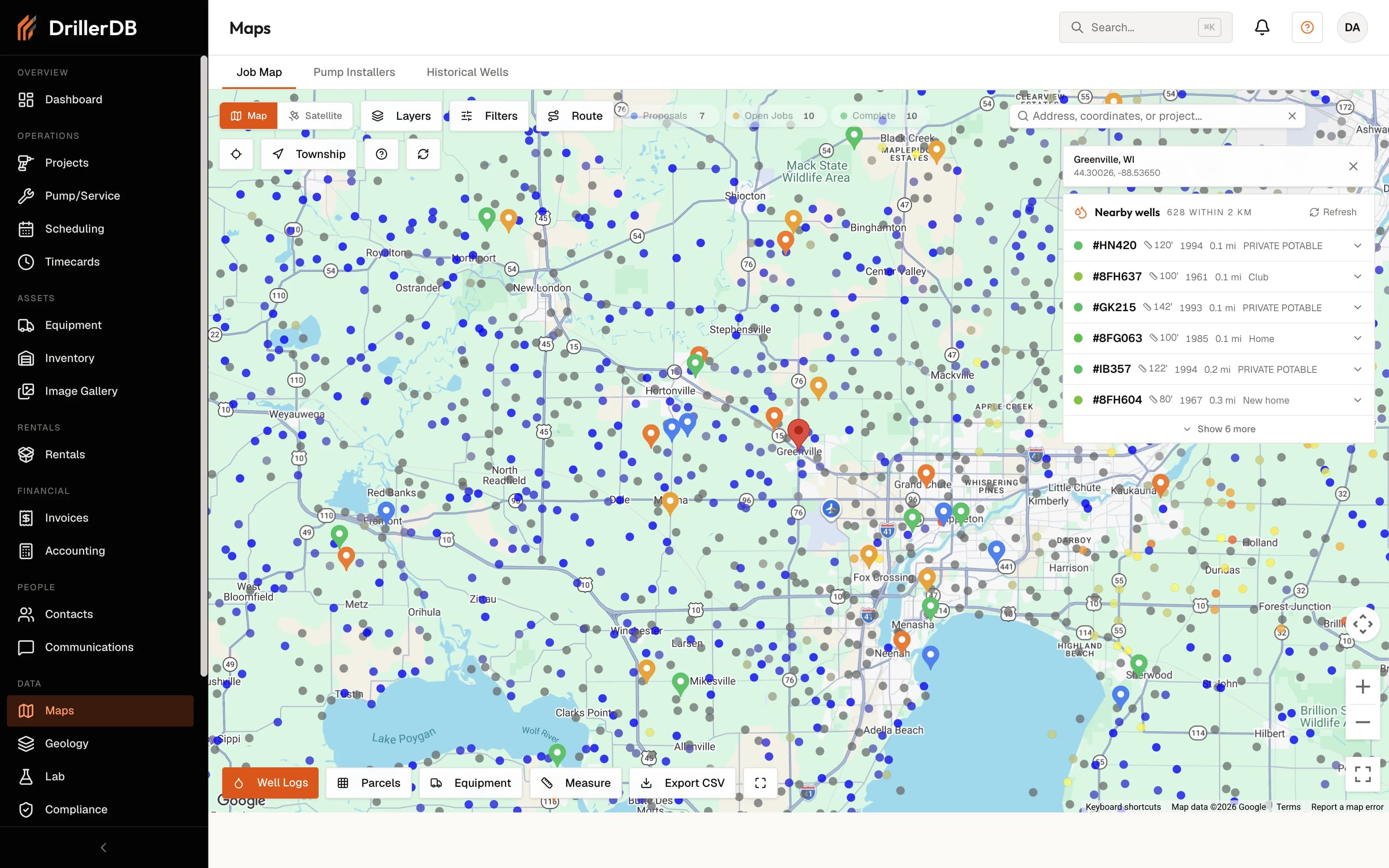
Task: Open the DA user avatar menu
Action: click(1352, 27)
